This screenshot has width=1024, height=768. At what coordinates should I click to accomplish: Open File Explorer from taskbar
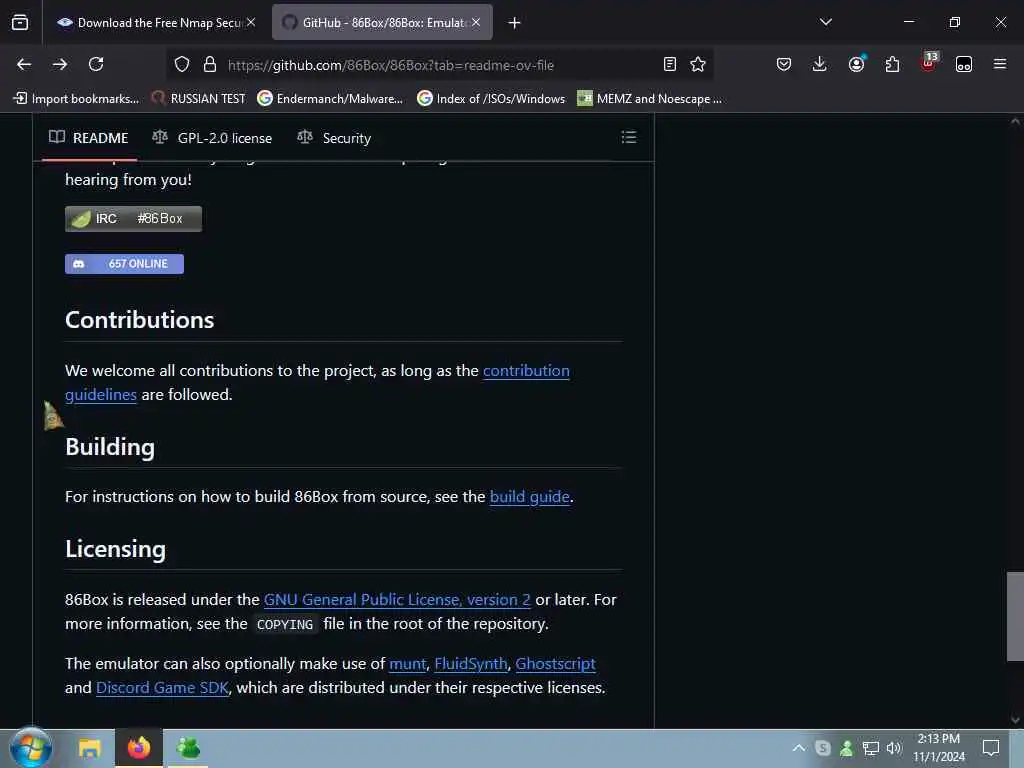[x=89, y=748]
